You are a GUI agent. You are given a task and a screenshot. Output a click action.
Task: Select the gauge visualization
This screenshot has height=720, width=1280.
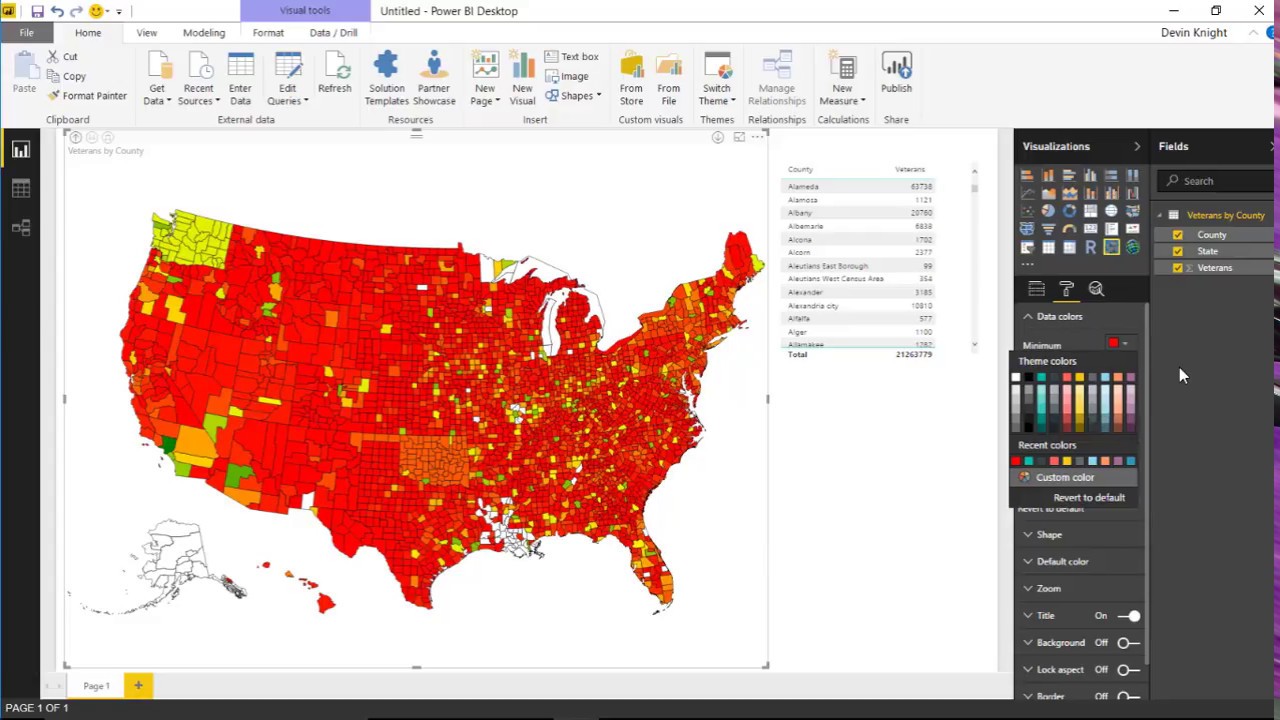click(x=1069, y=229)
